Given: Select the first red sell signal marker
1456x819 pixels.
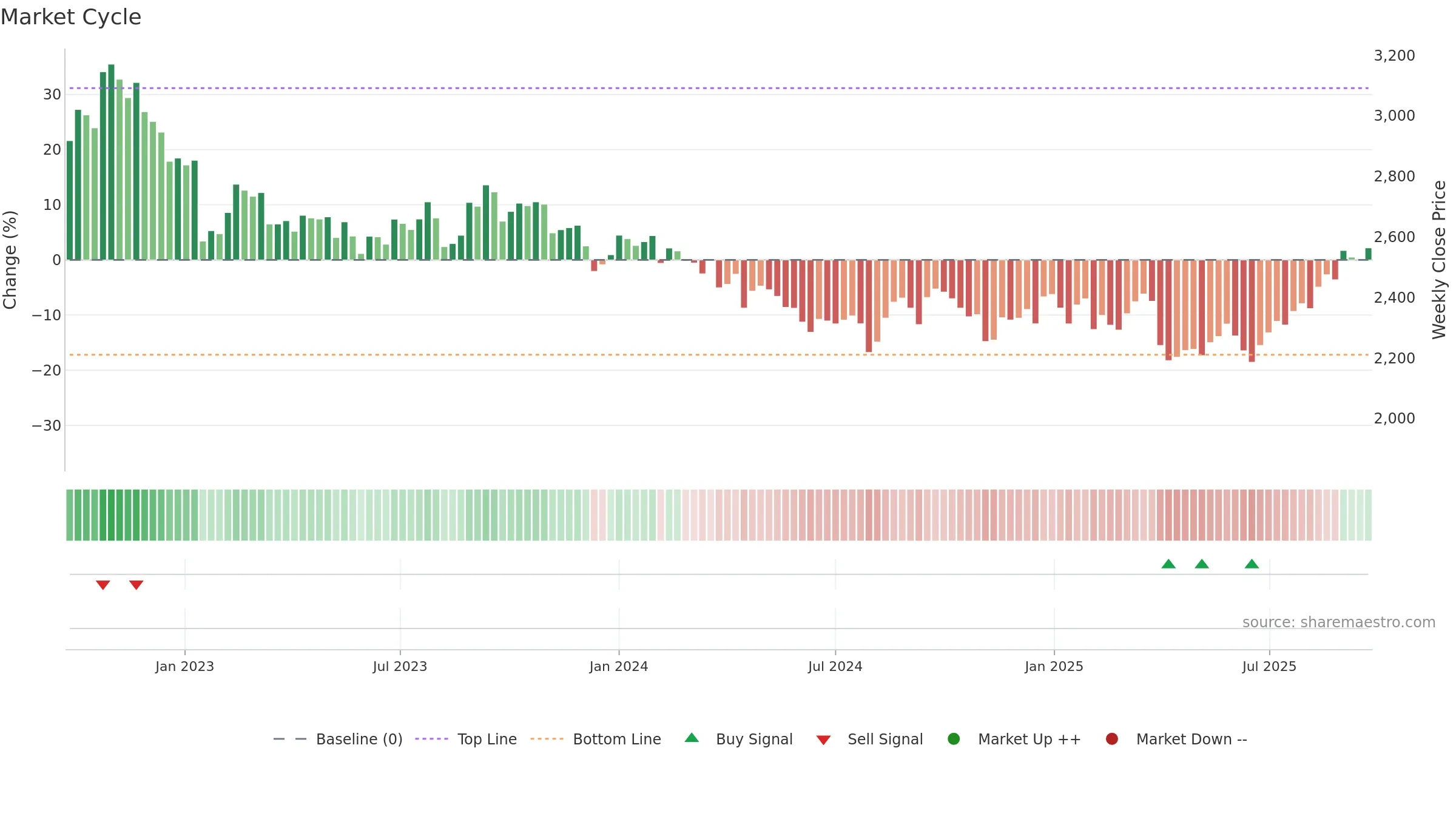Looking at the screenshot, I should [x=103, y=585].
